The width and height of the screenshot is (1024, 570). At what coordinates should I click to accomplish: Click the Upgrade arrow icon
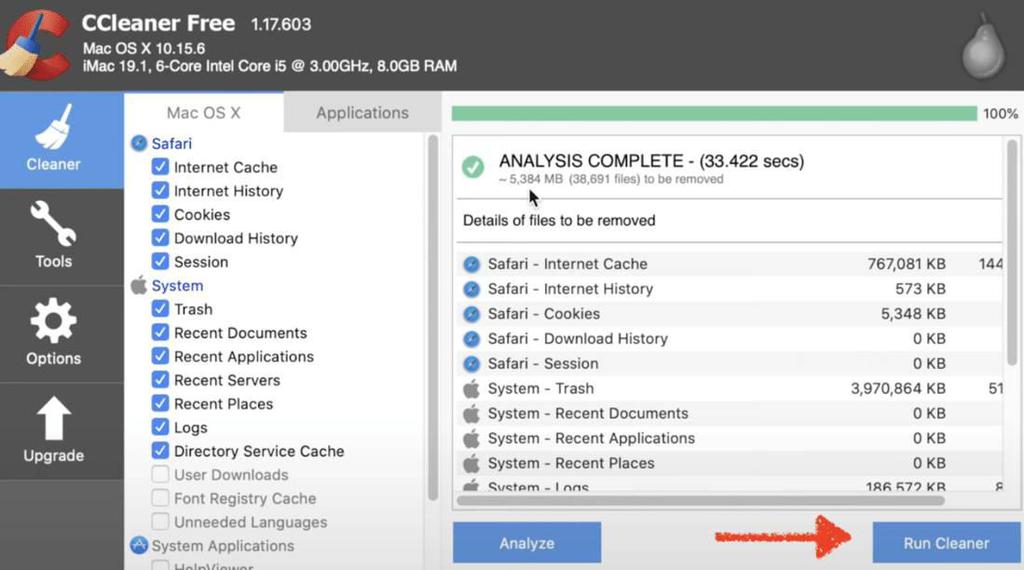coord(53,419)
